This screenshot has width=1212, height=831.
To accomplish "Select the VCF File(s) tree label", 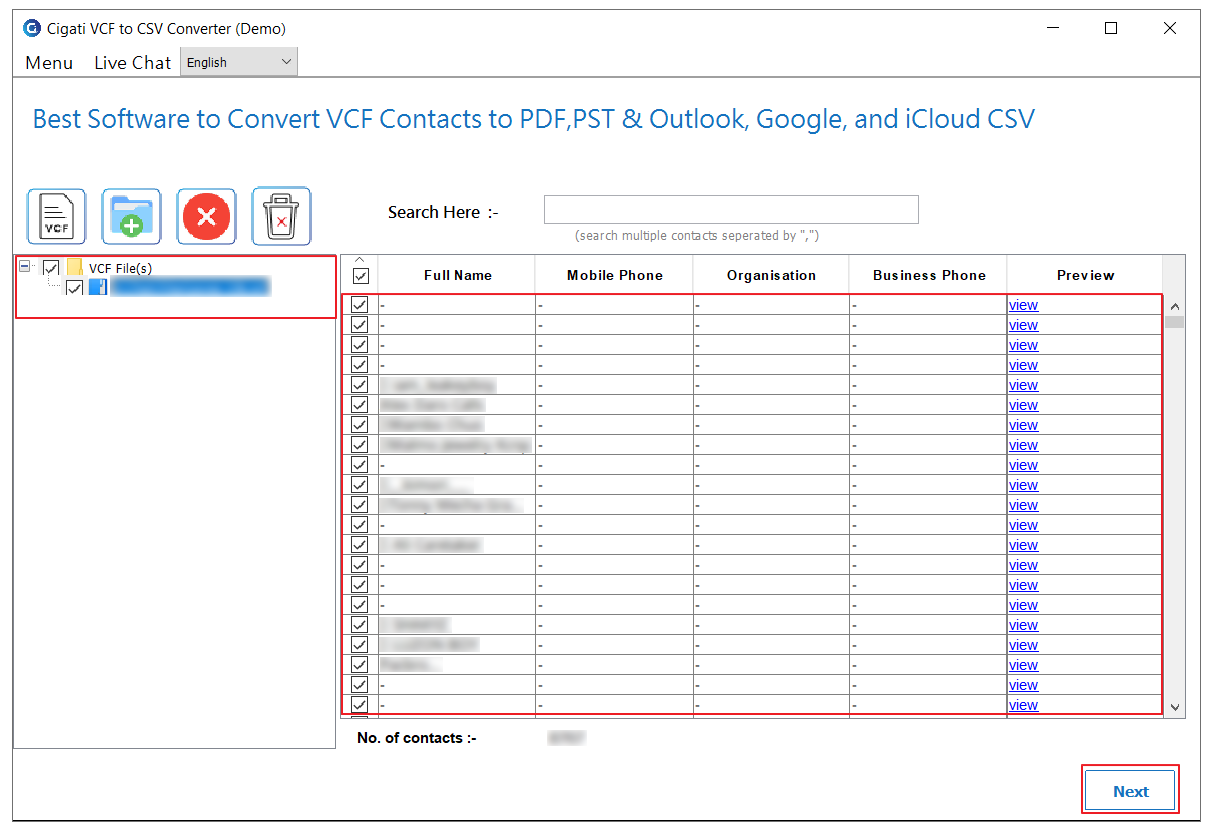I will coord(120,268).
